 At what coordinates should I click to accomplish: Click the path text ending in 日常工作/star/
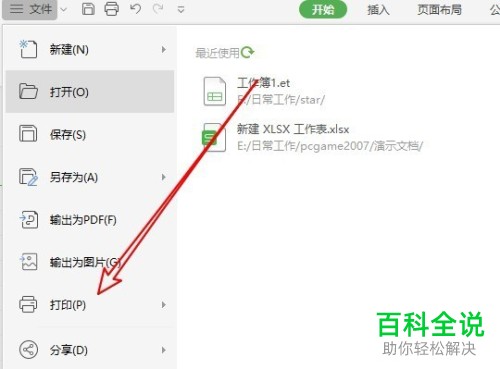point(281,100)
